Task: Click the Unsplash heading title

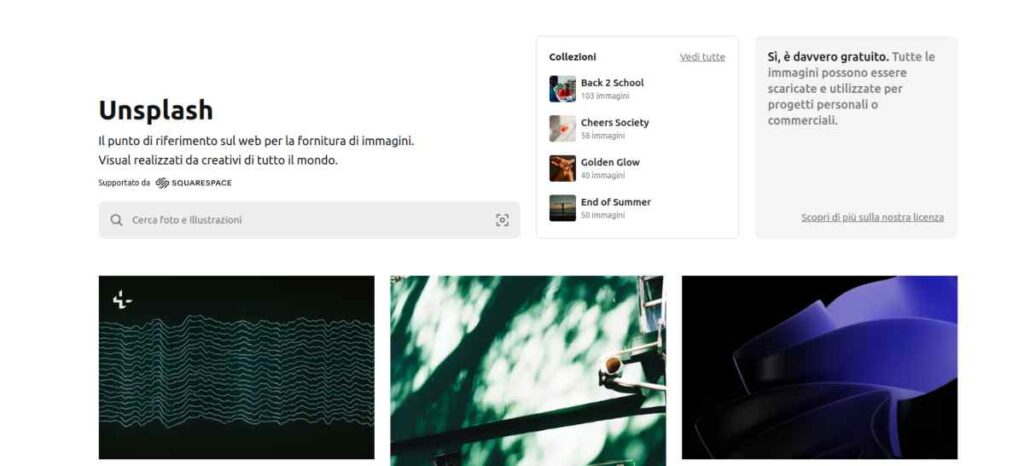Action: [155, 110]
